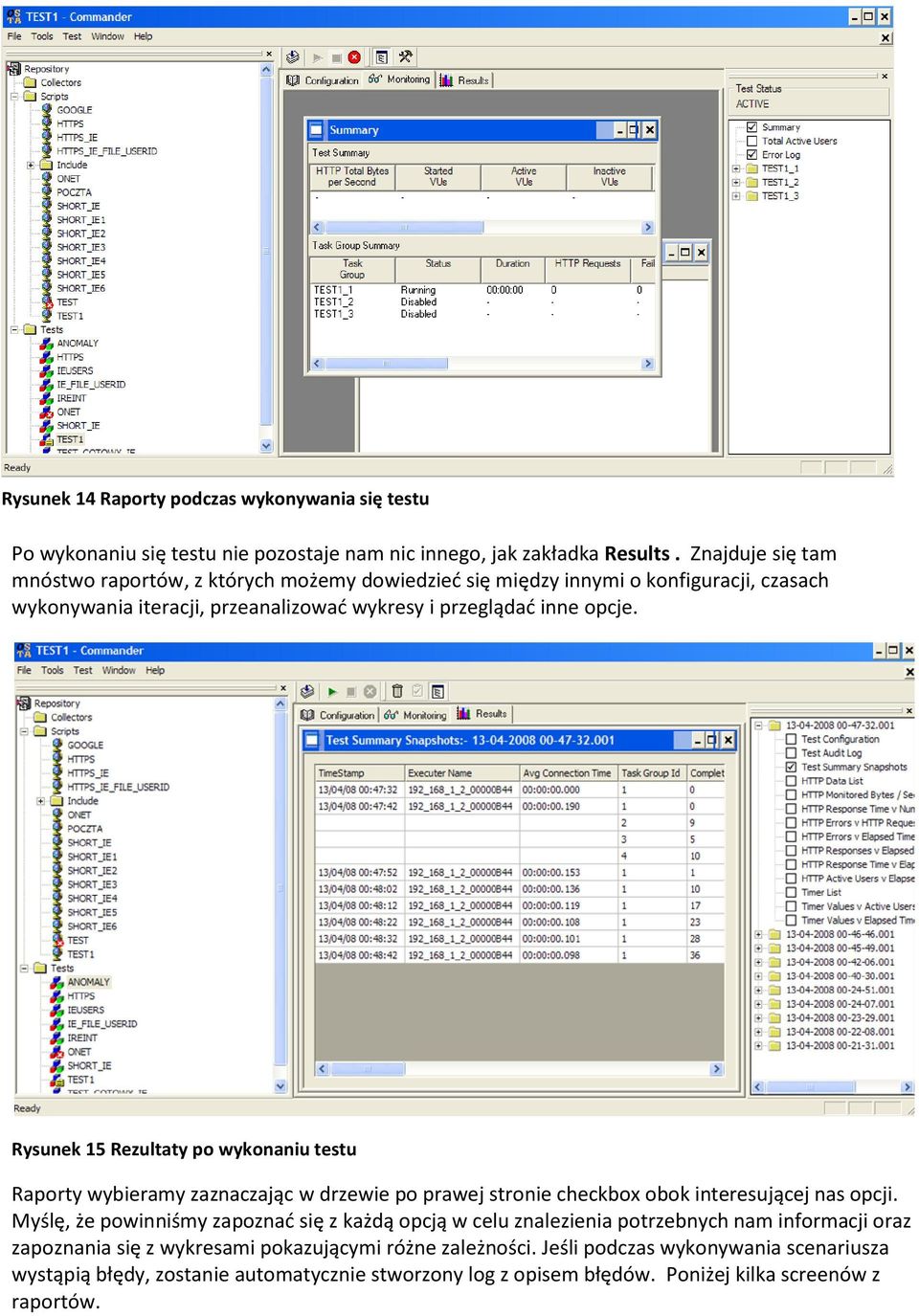Switch to Monitoring tab in Figure 15 window
The image size is (919, 1316).
[x=416, y=715]
